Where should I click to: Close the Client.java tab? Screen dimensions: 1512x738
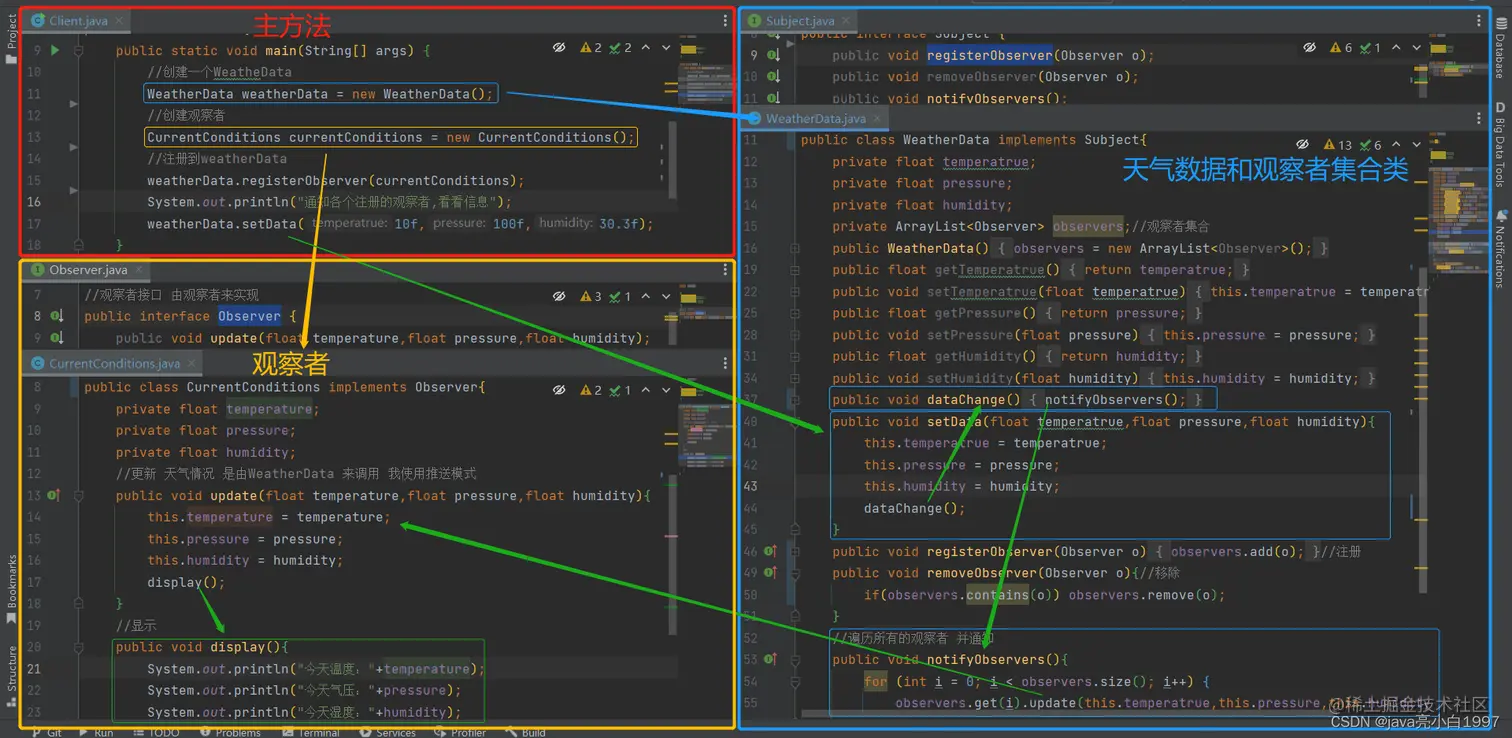pyautogui.click(x=118, y=20)
